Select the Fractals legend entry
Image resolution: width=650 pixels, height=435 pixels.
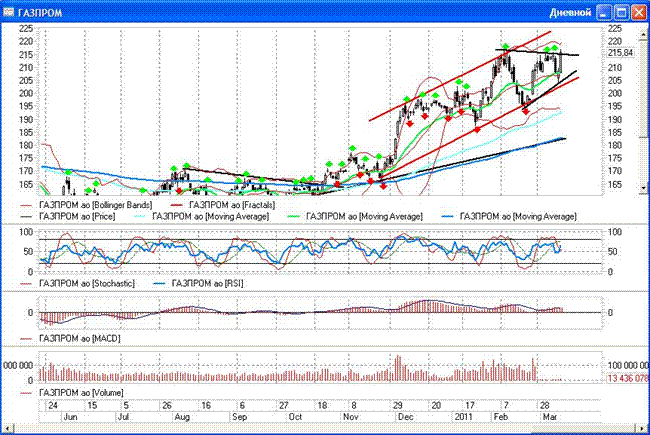point(223,205)
